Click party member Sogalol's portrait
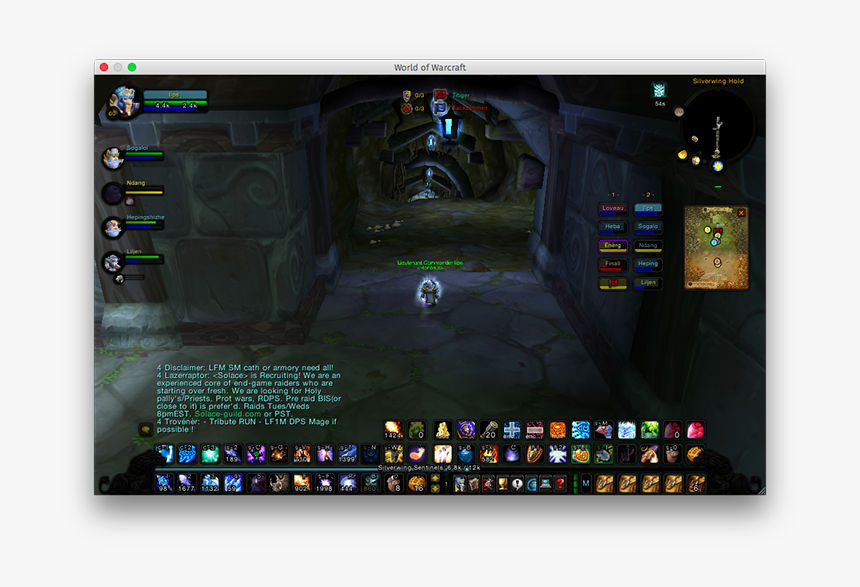Image resolution: width=860 pixels, height=587 pixels. (x=113, y=159)
